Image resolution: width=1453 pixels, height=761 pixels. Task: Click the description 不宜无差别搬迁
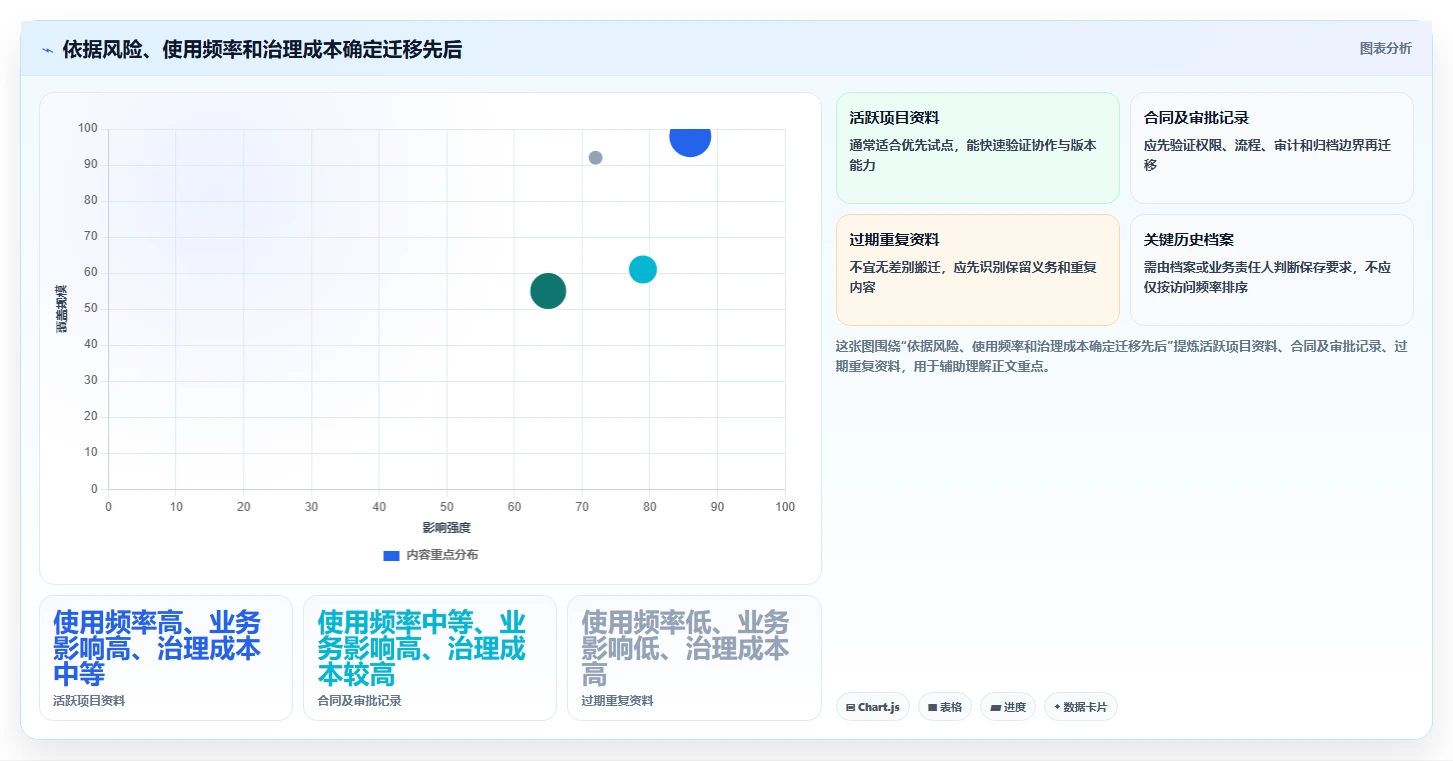(972, 277)
